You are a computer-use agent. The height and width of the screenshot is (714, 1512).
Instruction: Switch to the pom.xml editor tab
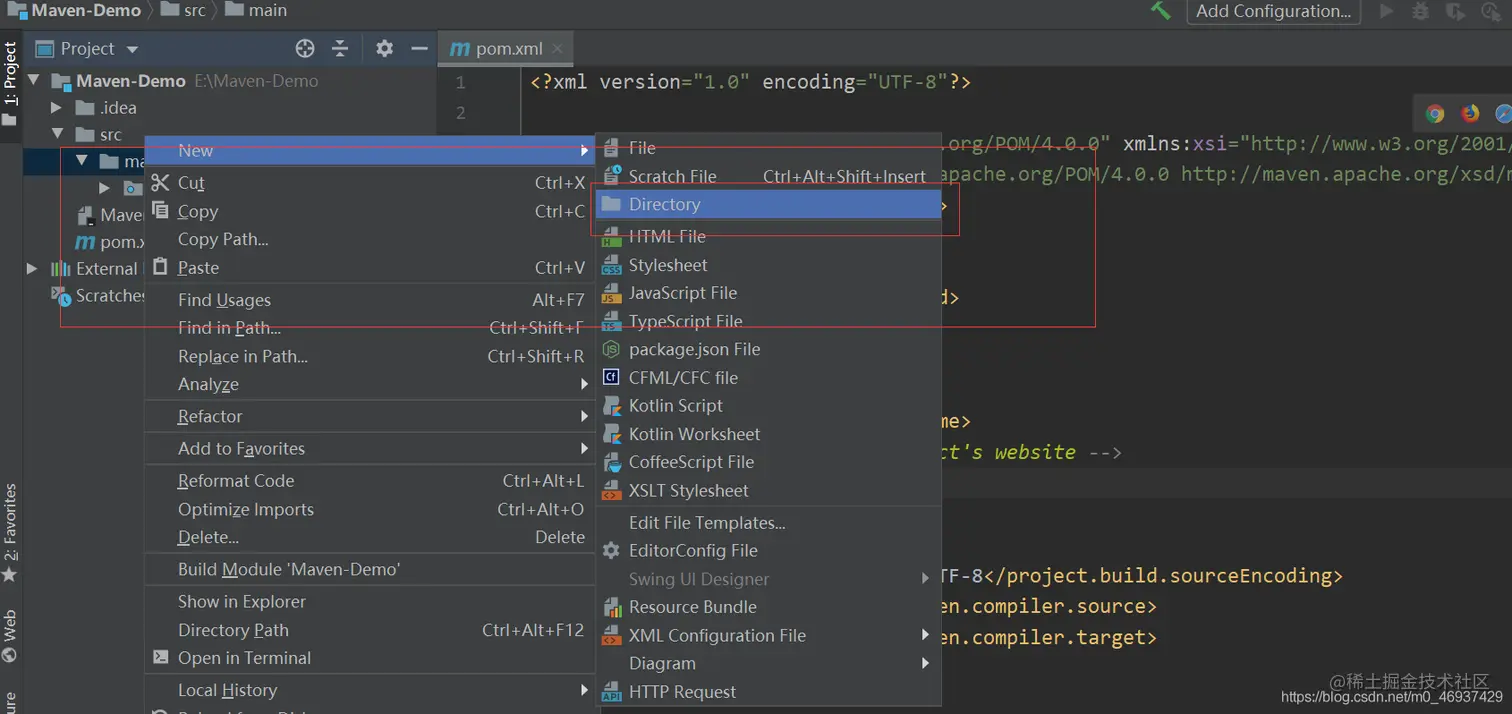[506, 48]
